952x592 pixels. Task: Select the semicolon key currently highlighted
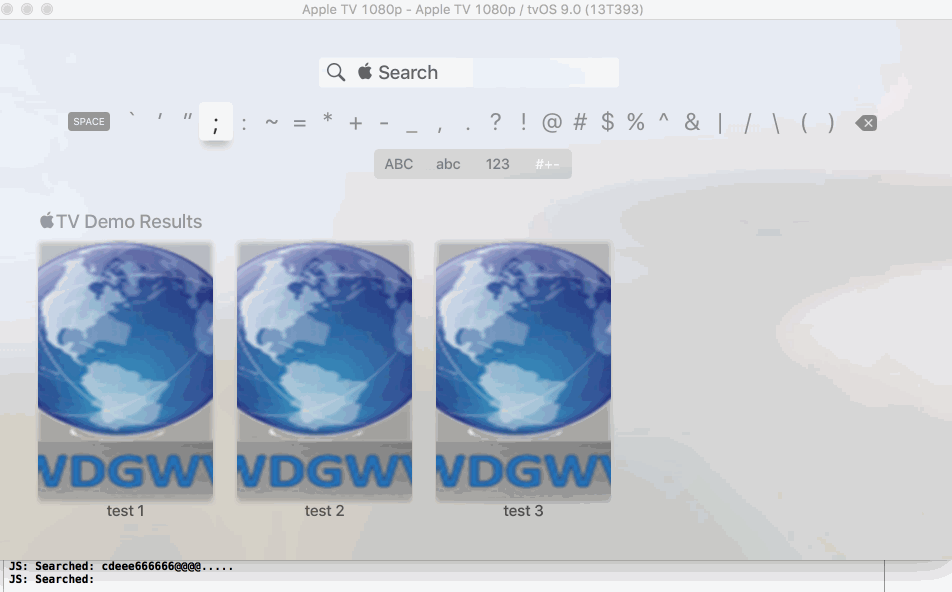coord(216,122)
